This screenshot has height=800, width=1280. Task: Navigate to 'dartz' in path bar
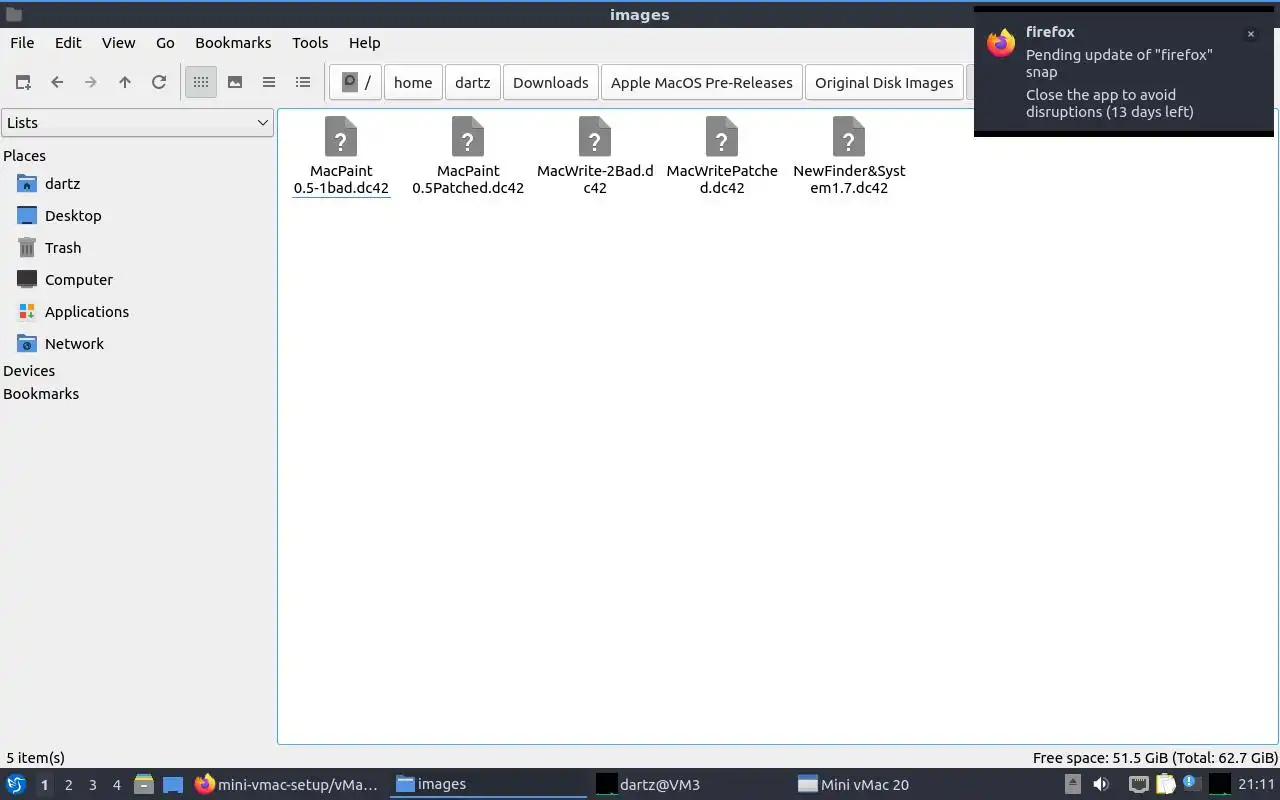472,83
